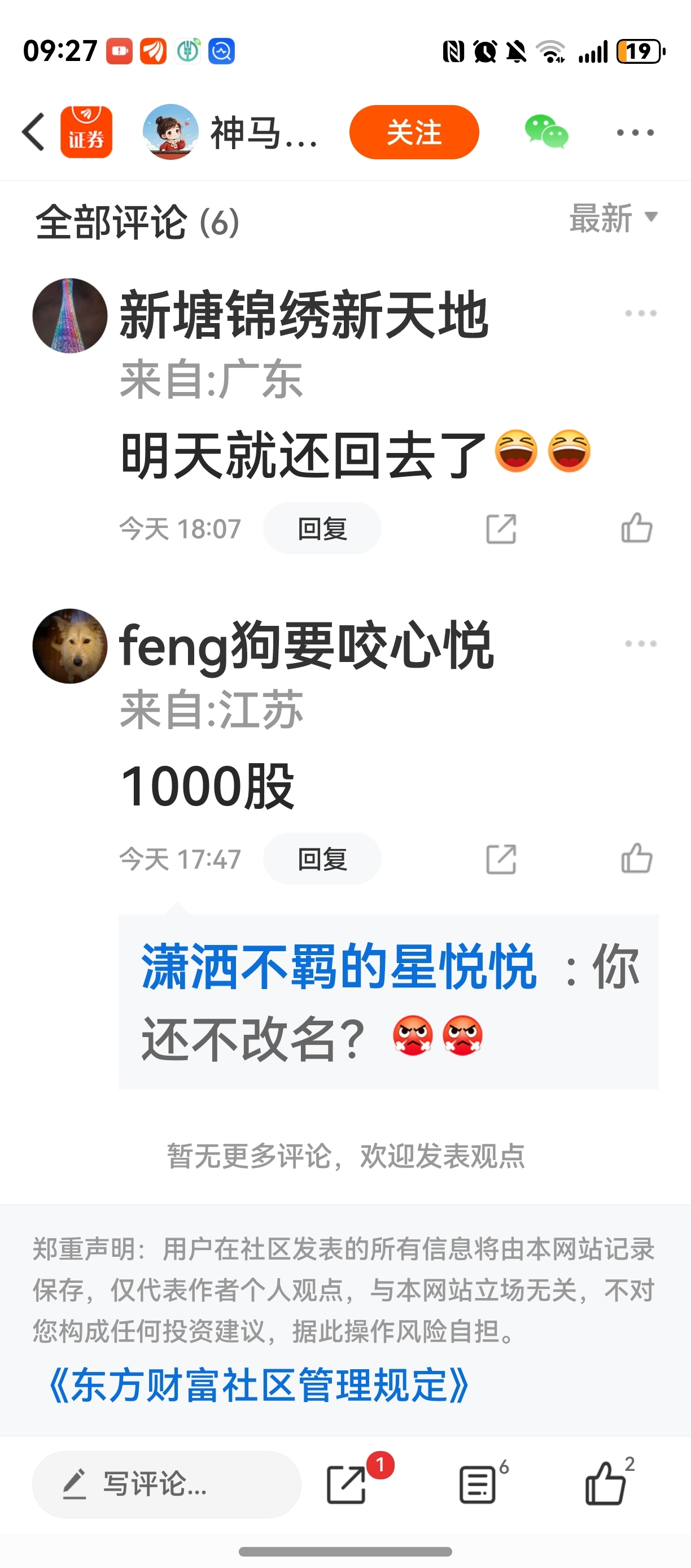Like the 明天就还回去了 comment
This screenshot has height=1568, width=691.
coord(637,528)
